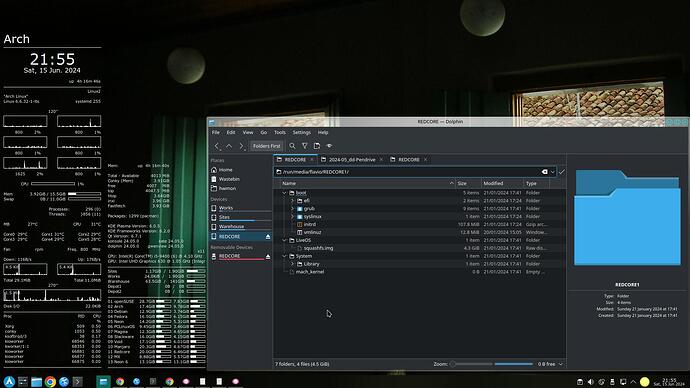Collapse the boot folder
This screenshot has width=690, height=388.
pos(284,193)
